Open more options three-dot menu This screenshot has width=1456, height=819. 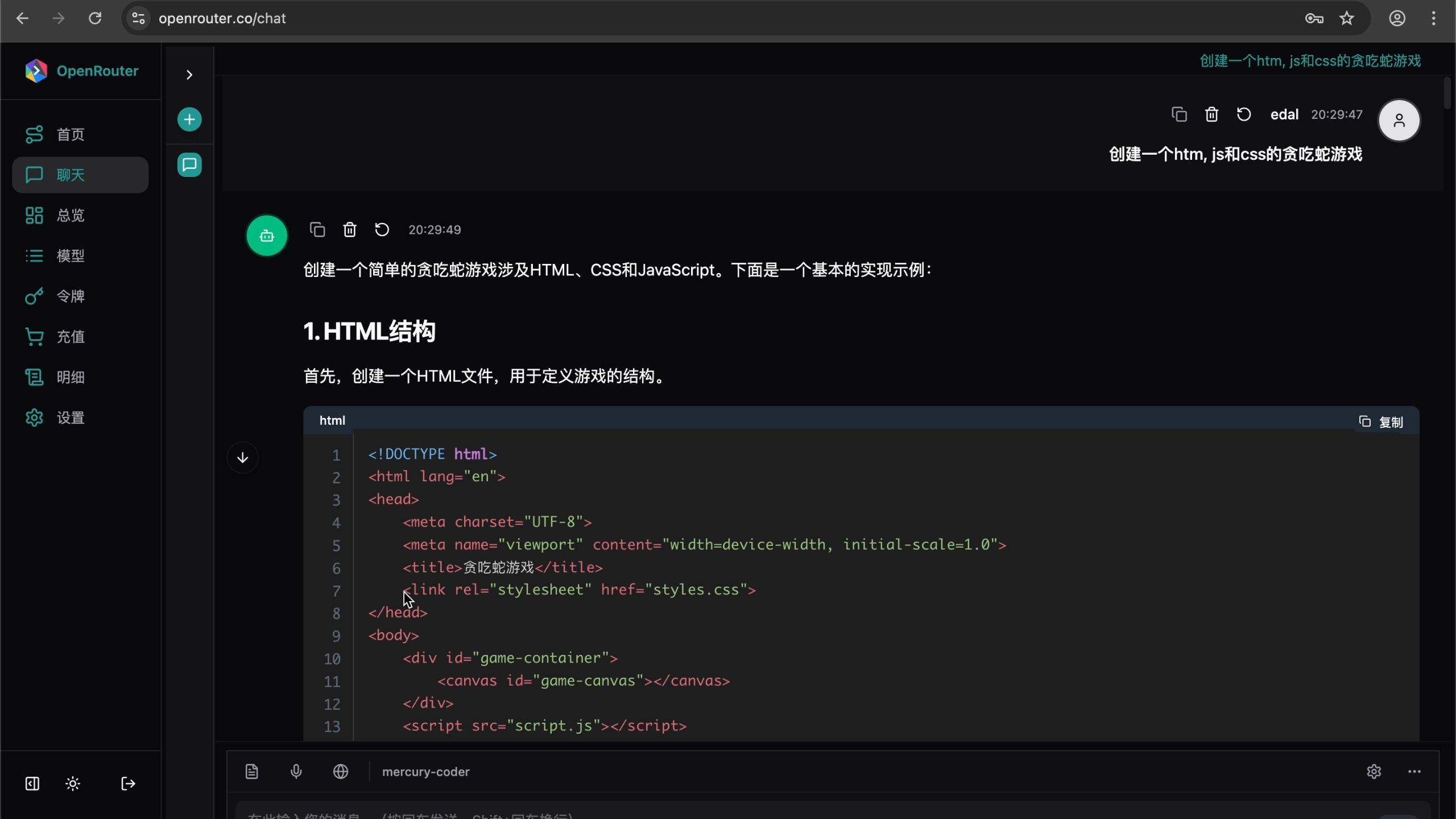point(1414,772)
